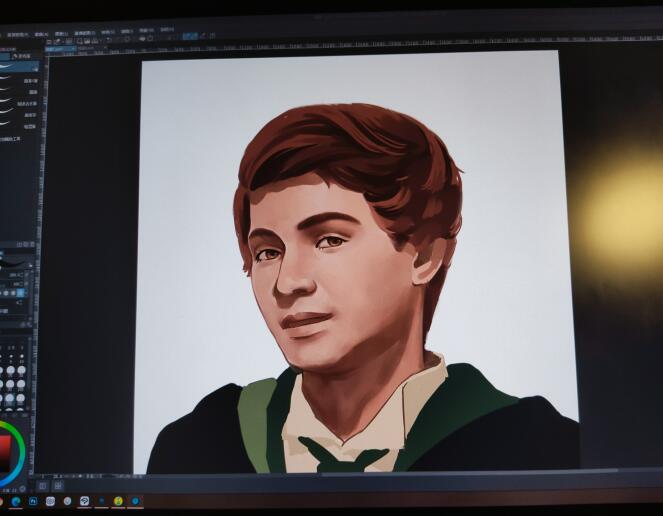The height and width of the screenshot is (516, 663).
Task: Click the small round icon below the color wheel
Action: click(x=22, y=489)
